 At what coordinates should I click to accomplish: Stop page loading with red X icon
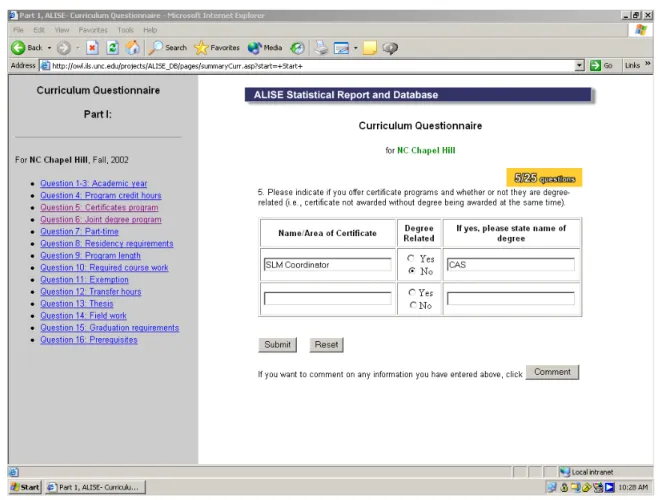pos(92,48)
